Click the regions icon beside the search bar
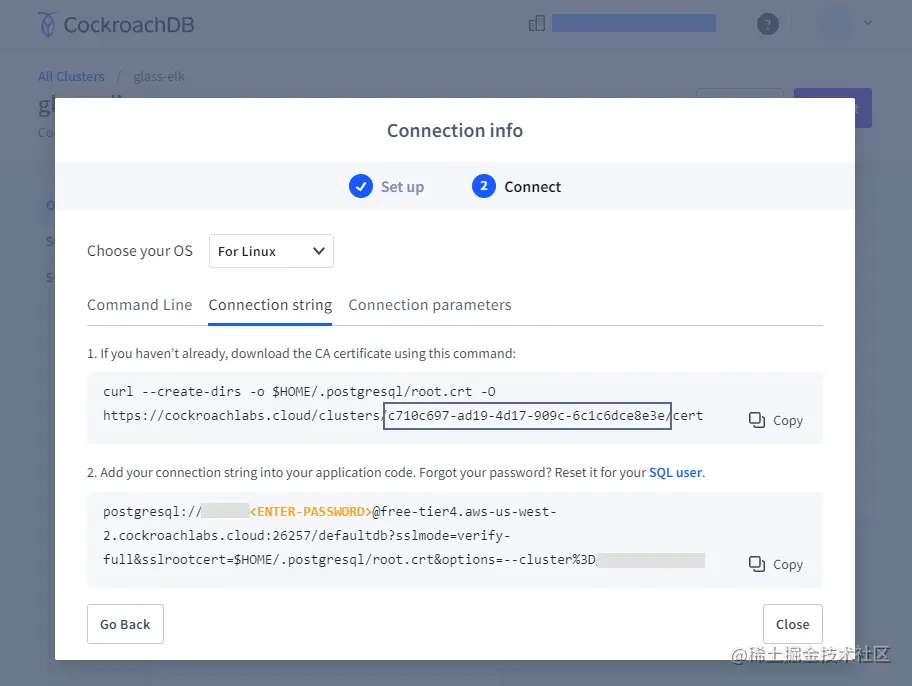The width and height of the screenshot is (912, 686). click(x=536, y=22)
